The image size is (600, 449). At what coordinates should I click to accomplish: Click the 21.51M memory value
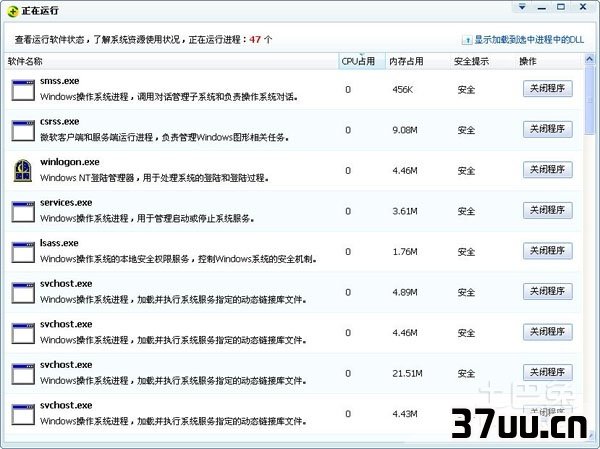(408, 374)
